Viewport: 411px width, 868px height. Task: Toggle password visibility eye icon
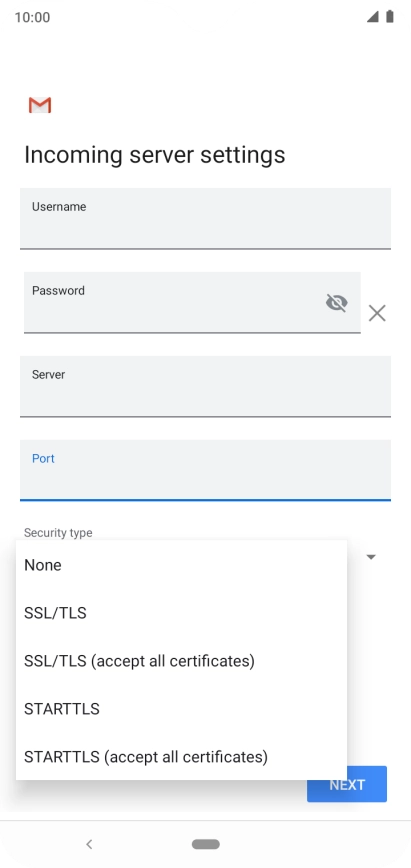[336, 303]
